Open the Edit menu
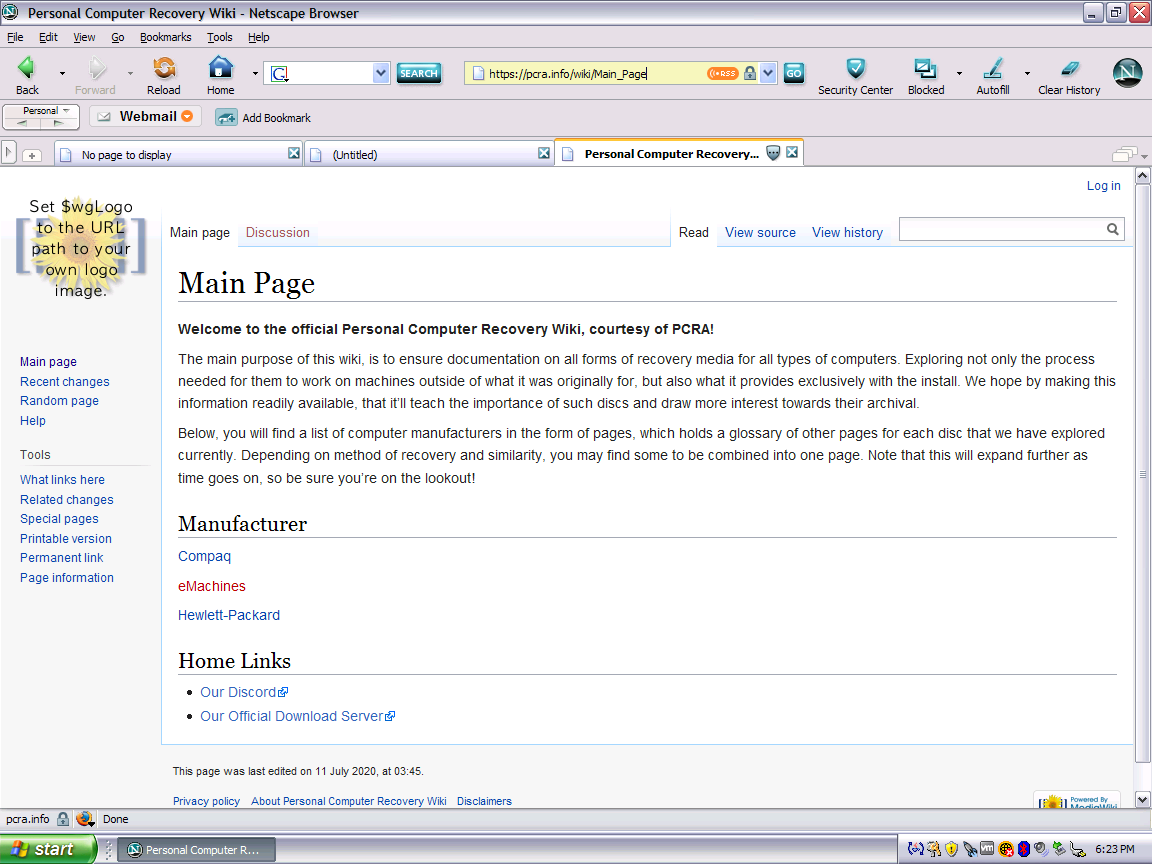The height and width of the screenshot is (864, 1152). point(48,37)
